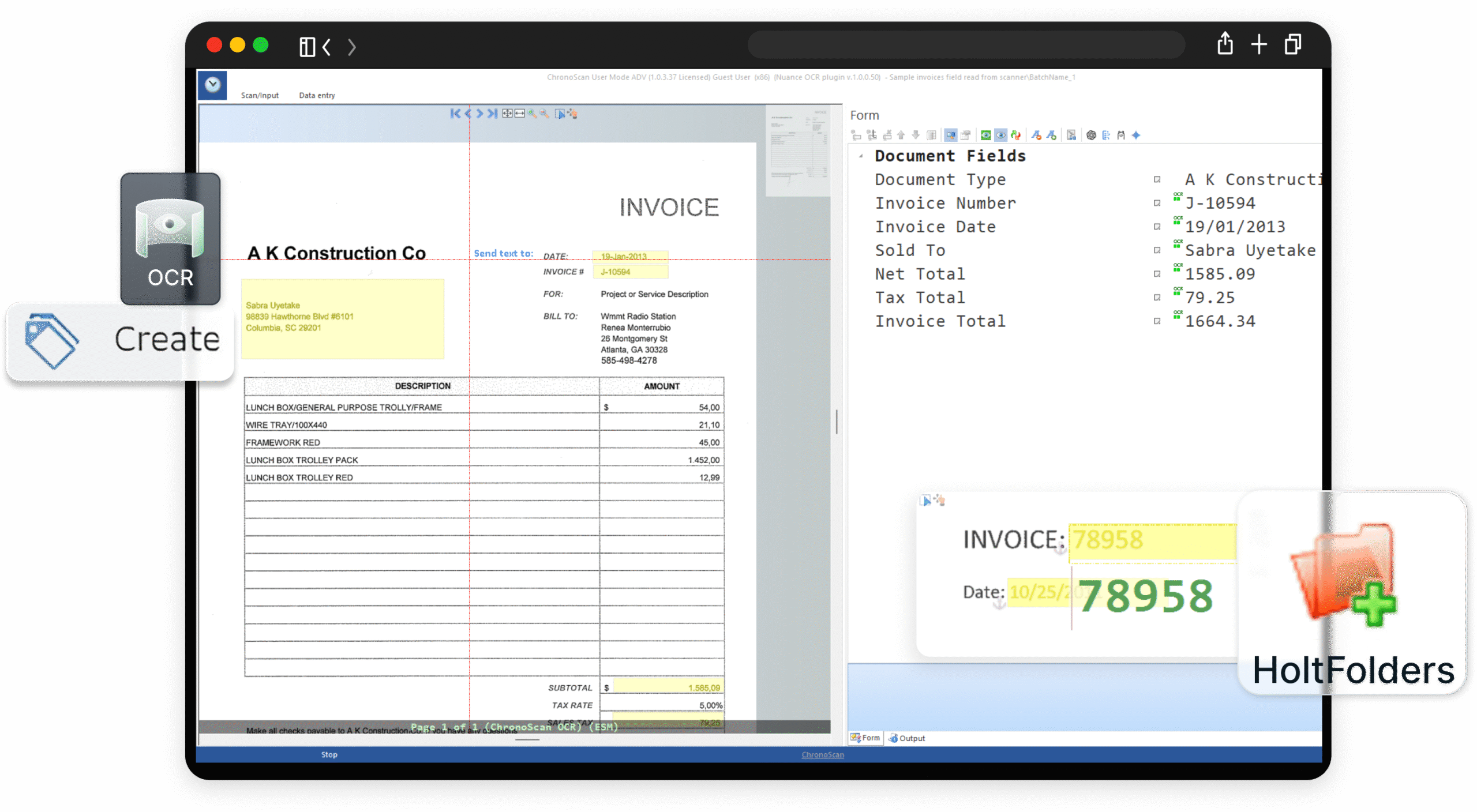Toggle the checkbox beside Net Total field

point(1157,274)
